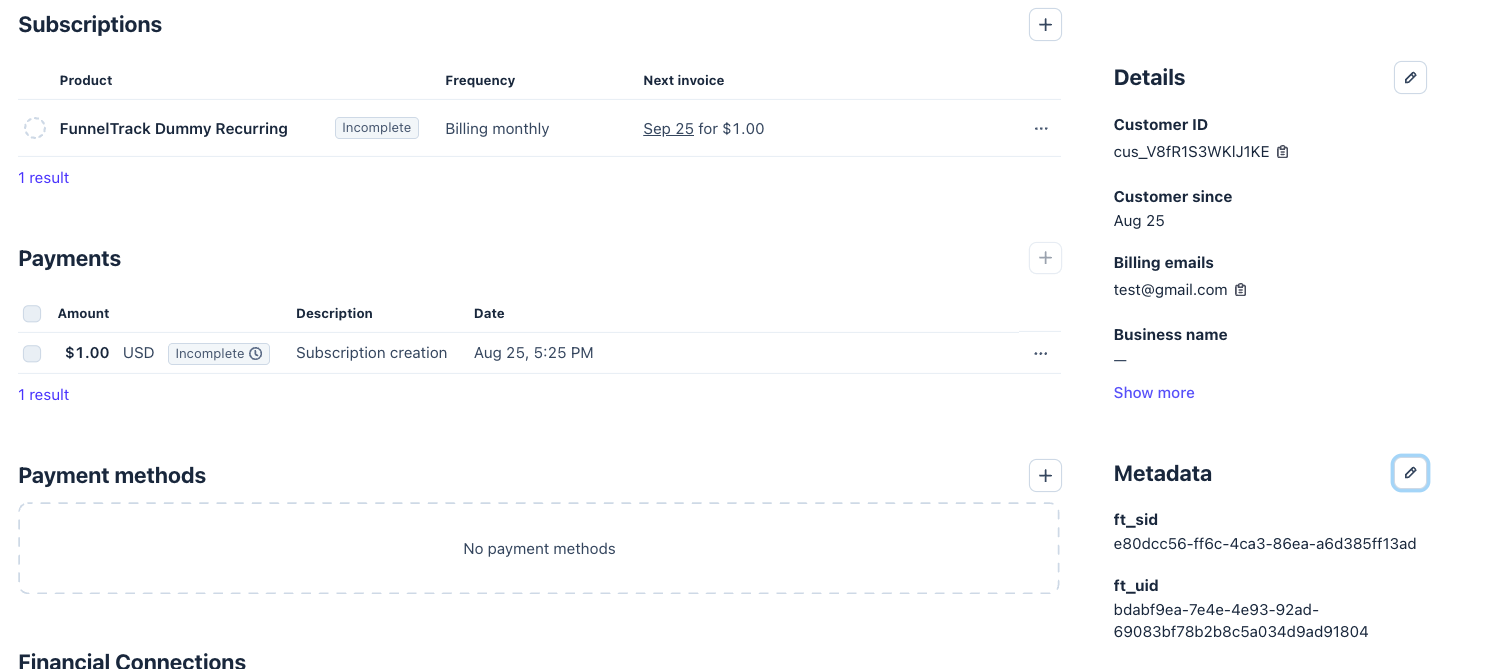Click Billing monthly frequency text
The height and width of the screenshot is (669, 1507).
pos(497,128)
